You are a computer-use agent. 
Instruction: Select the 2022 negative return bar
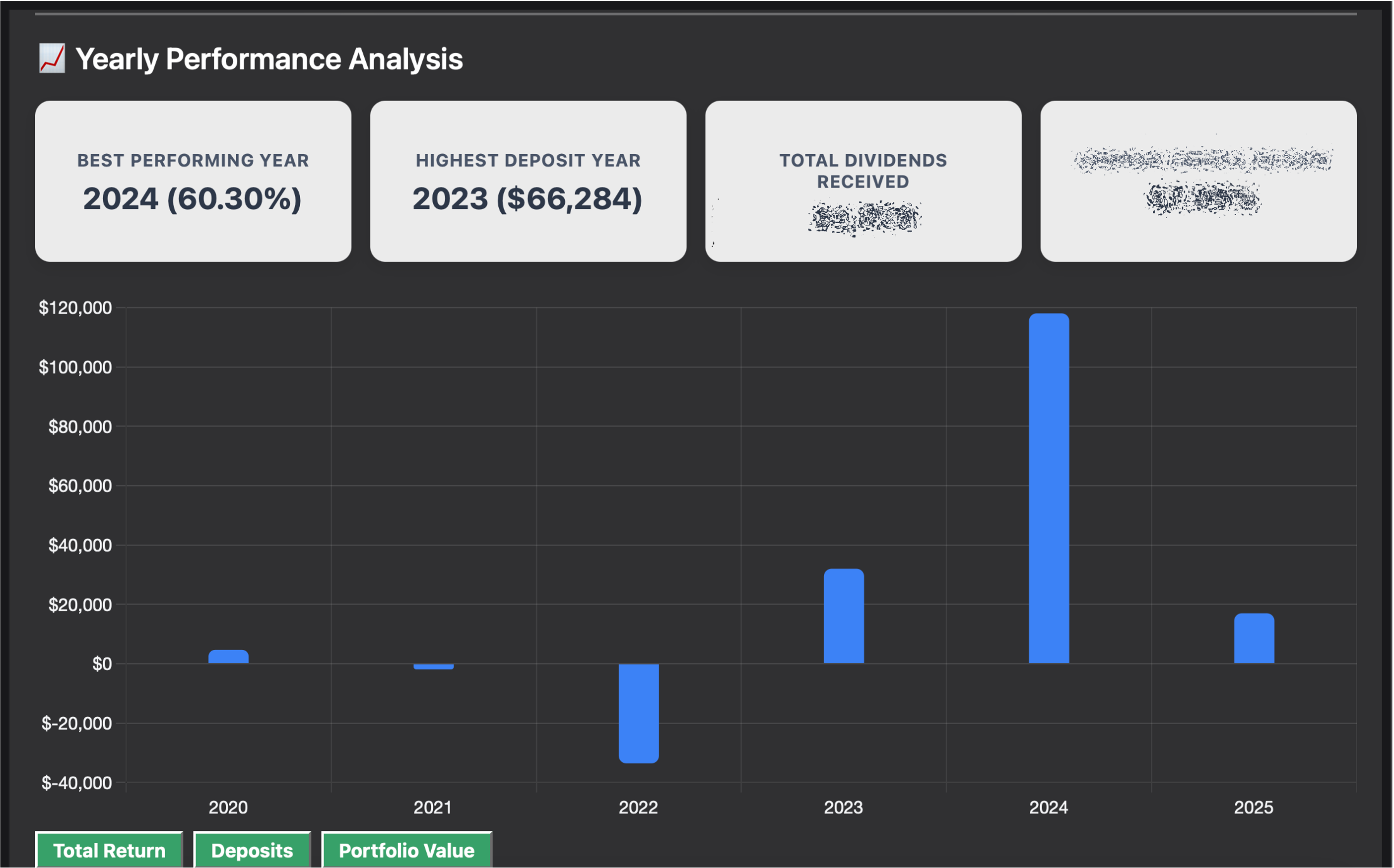coord(639,713)
